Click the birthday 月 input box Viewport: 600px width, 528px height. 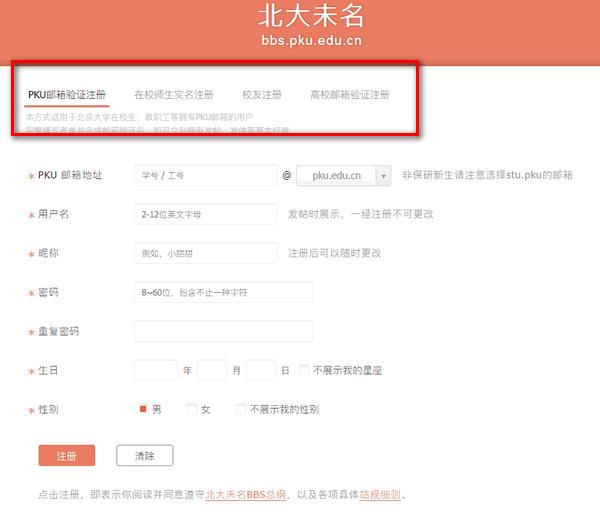point(212,370)
